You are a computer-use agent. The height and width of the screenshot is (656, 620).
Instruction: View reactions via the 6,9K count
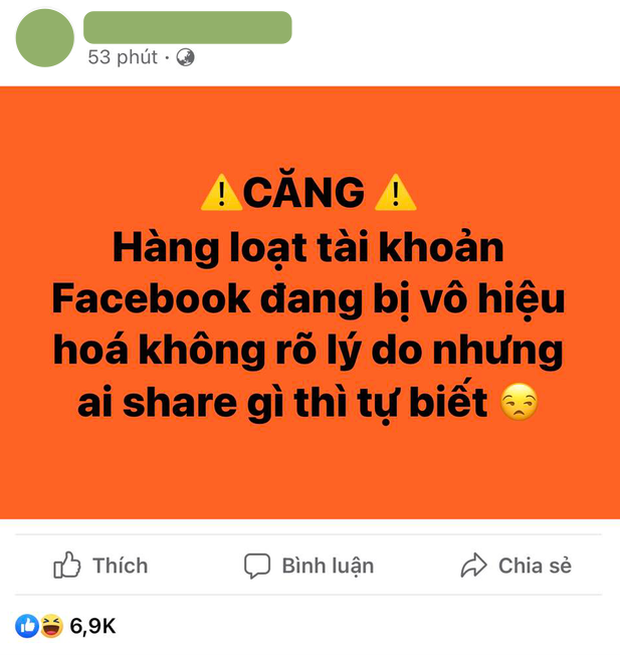coord(92,626)
